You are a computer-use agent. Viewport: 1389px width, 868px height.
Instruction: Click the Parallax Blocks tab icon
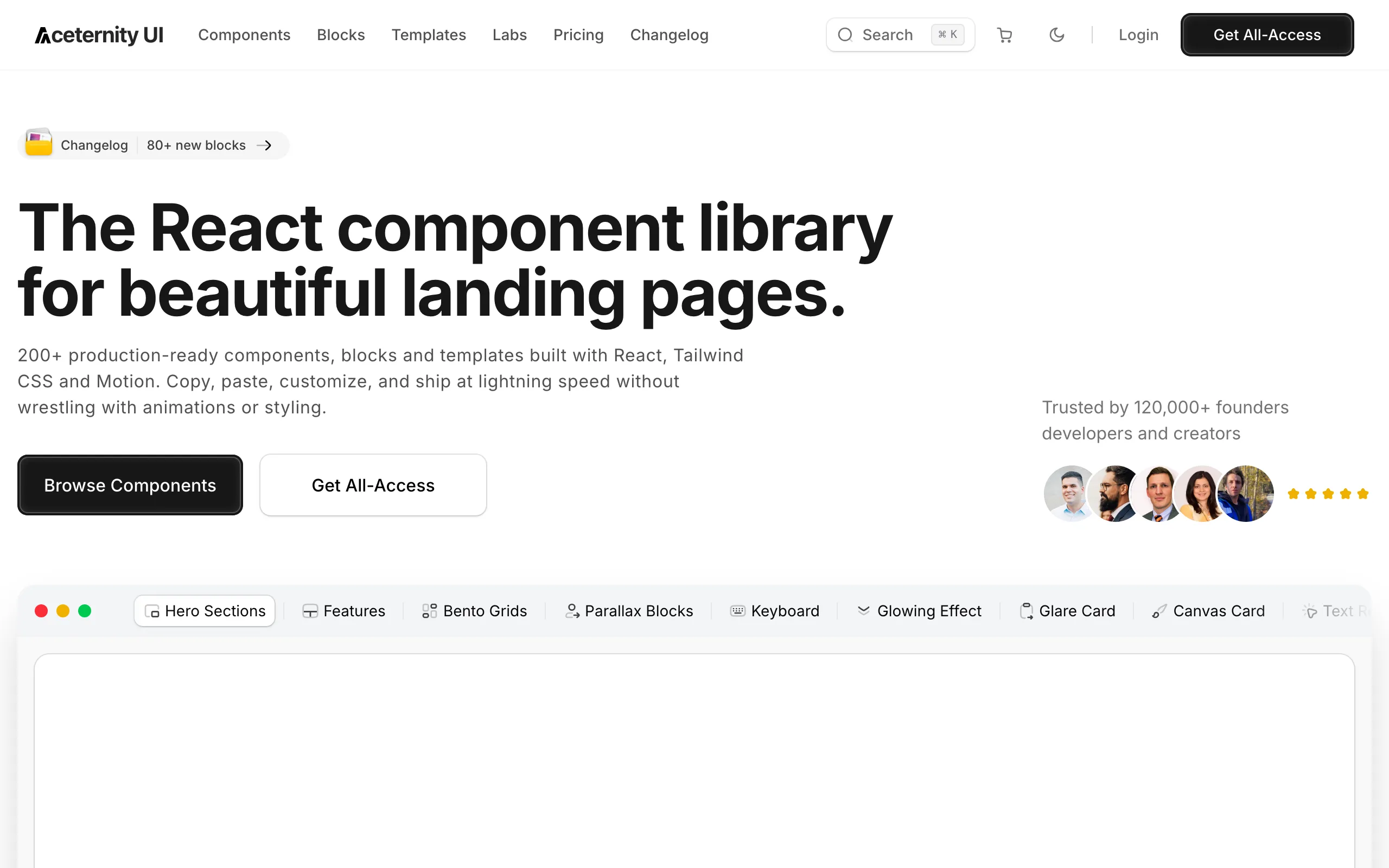[x=572, y=611]
